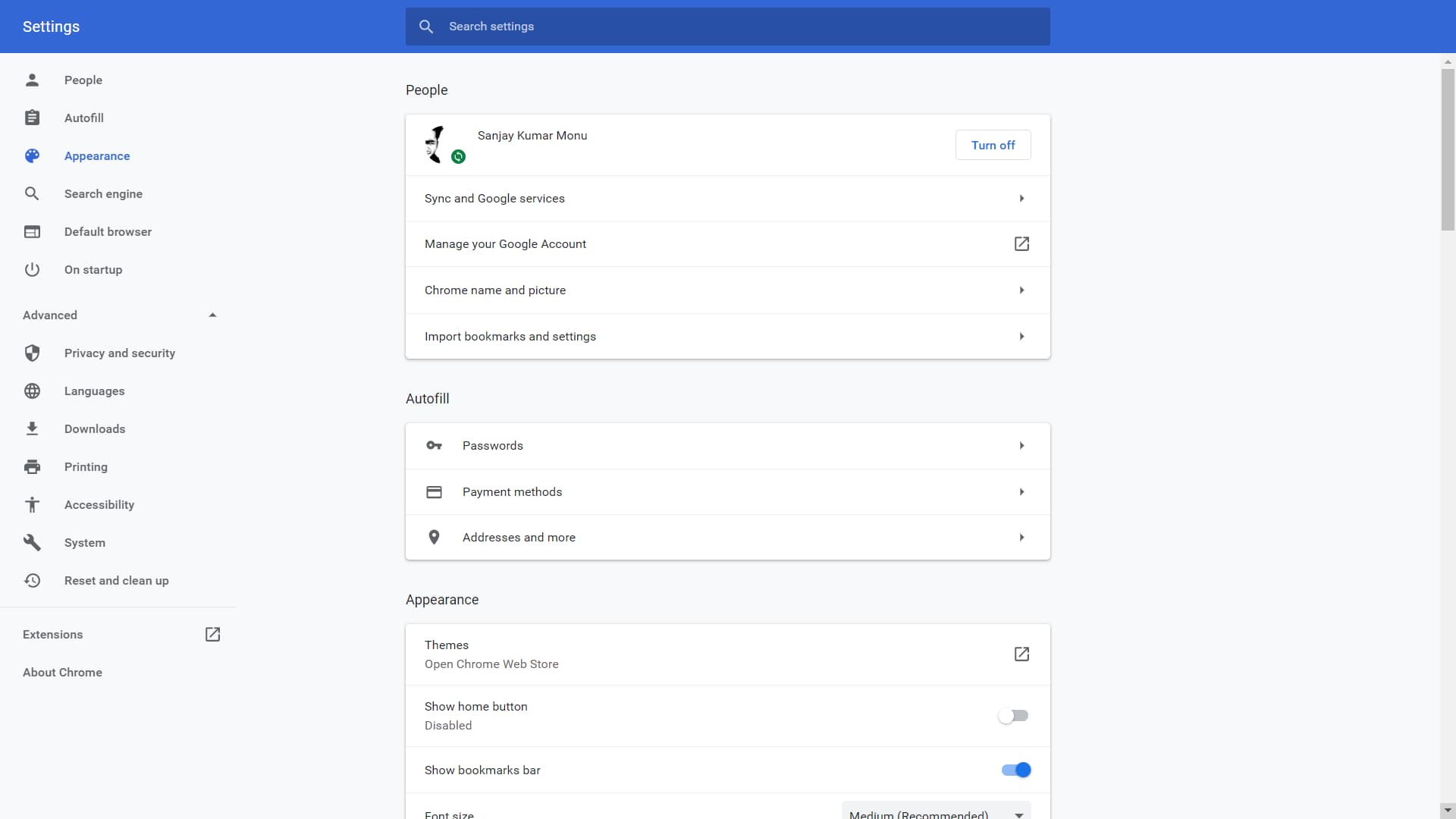Open Extensions link in sidebar
The image size is (1456, 819).
pyautogui.click(x=53, y=634)
